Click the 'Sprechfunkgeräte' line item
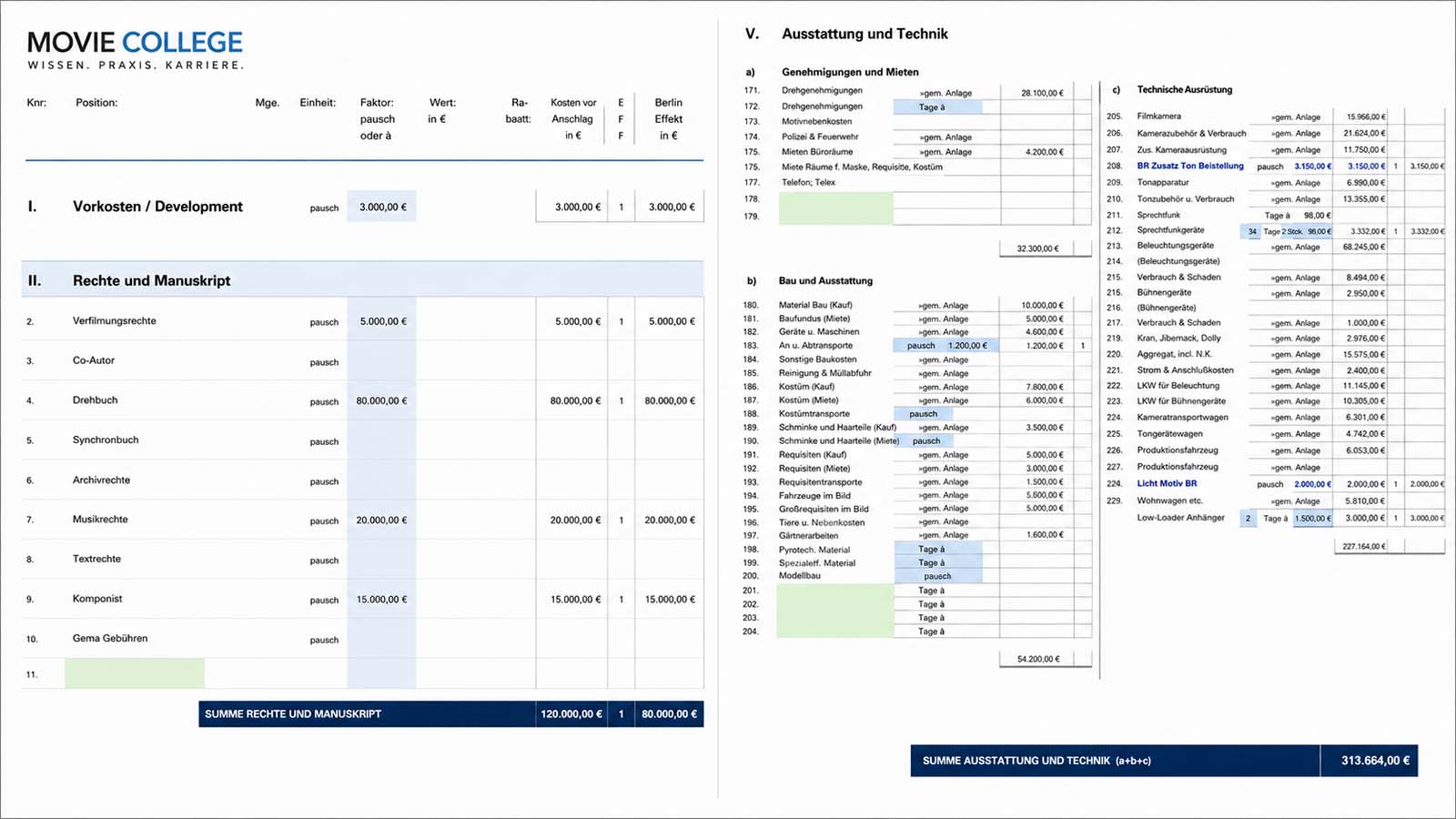Screen dimensions: 1456x819 (1170, 230)
